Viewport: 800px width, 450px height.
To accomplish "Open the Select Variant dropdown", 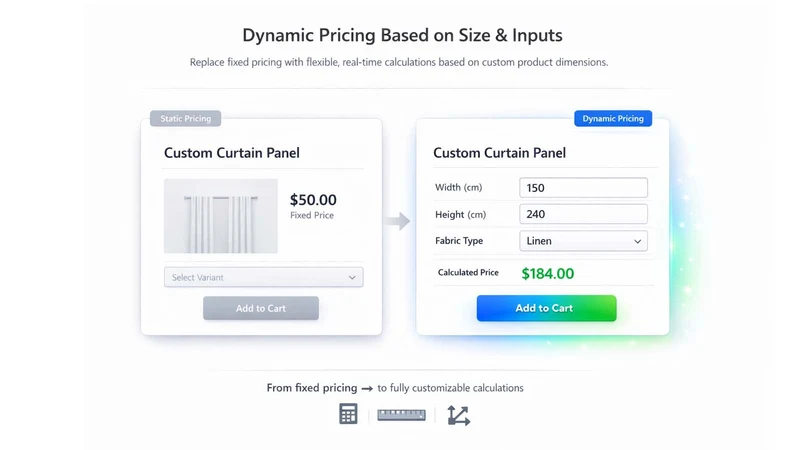I will (x=263, y=277).
